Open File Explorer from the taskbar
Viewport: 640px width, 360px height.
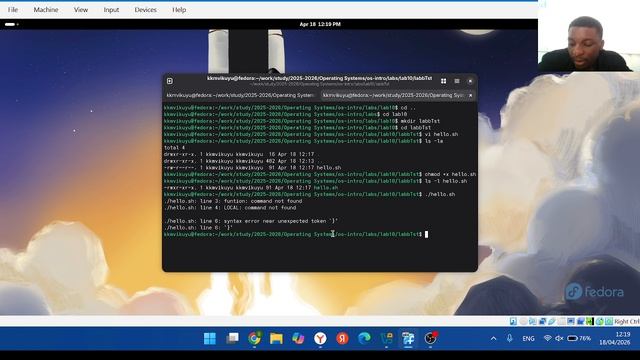[x=276, y=338]
